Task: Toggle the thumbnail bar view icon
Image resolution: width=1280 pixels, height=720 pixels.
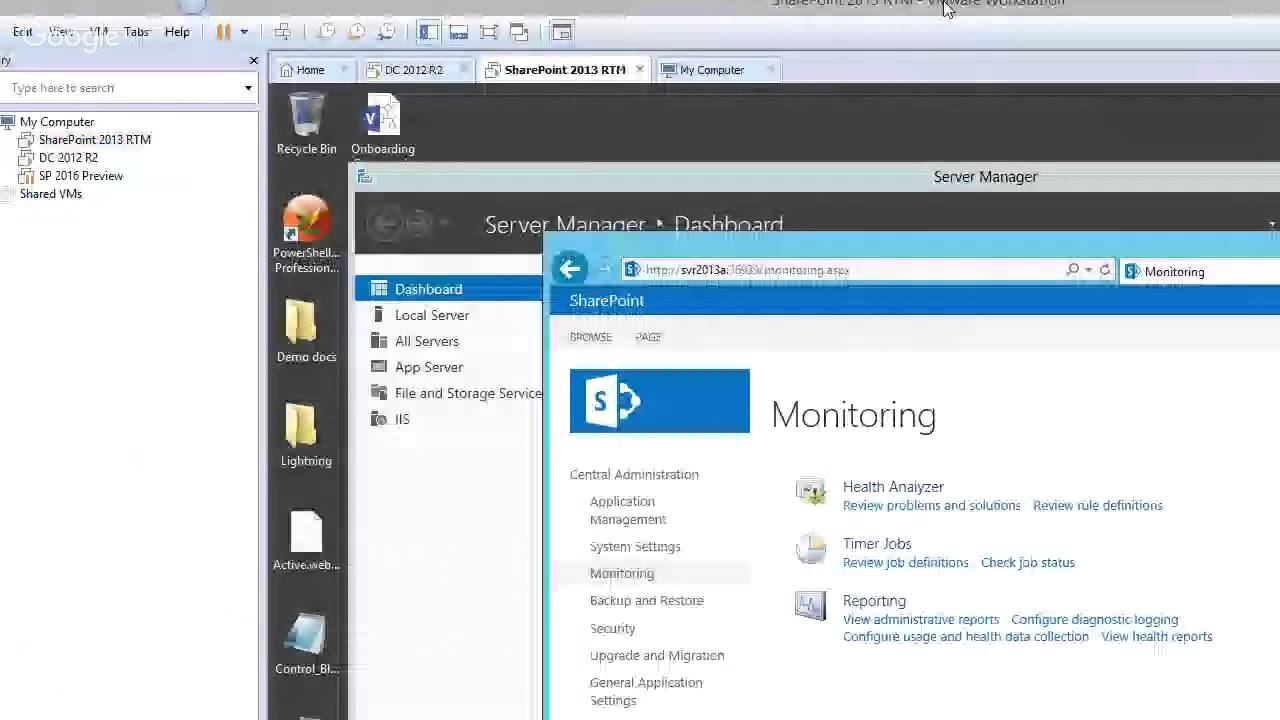Action: coord(458,32)
